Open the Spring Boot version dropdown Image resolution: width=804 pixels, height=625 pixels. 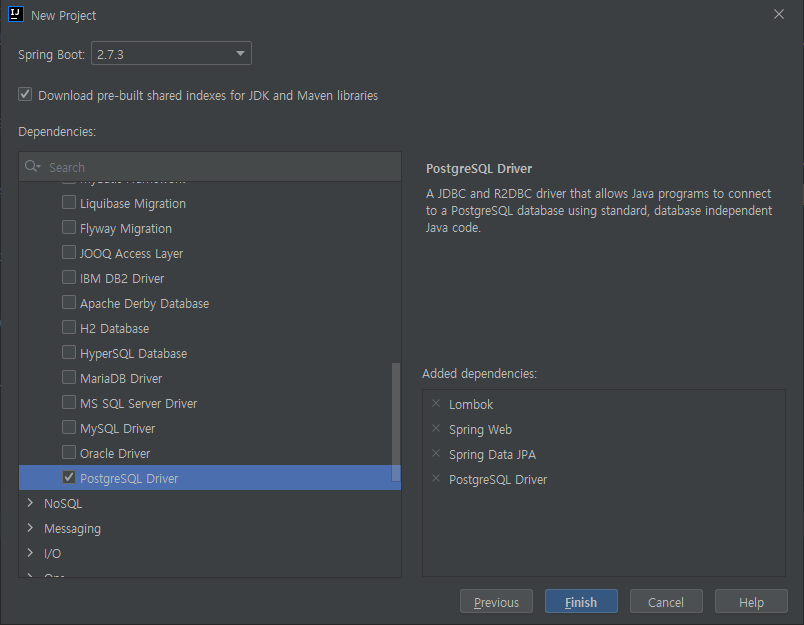point(171,53)
